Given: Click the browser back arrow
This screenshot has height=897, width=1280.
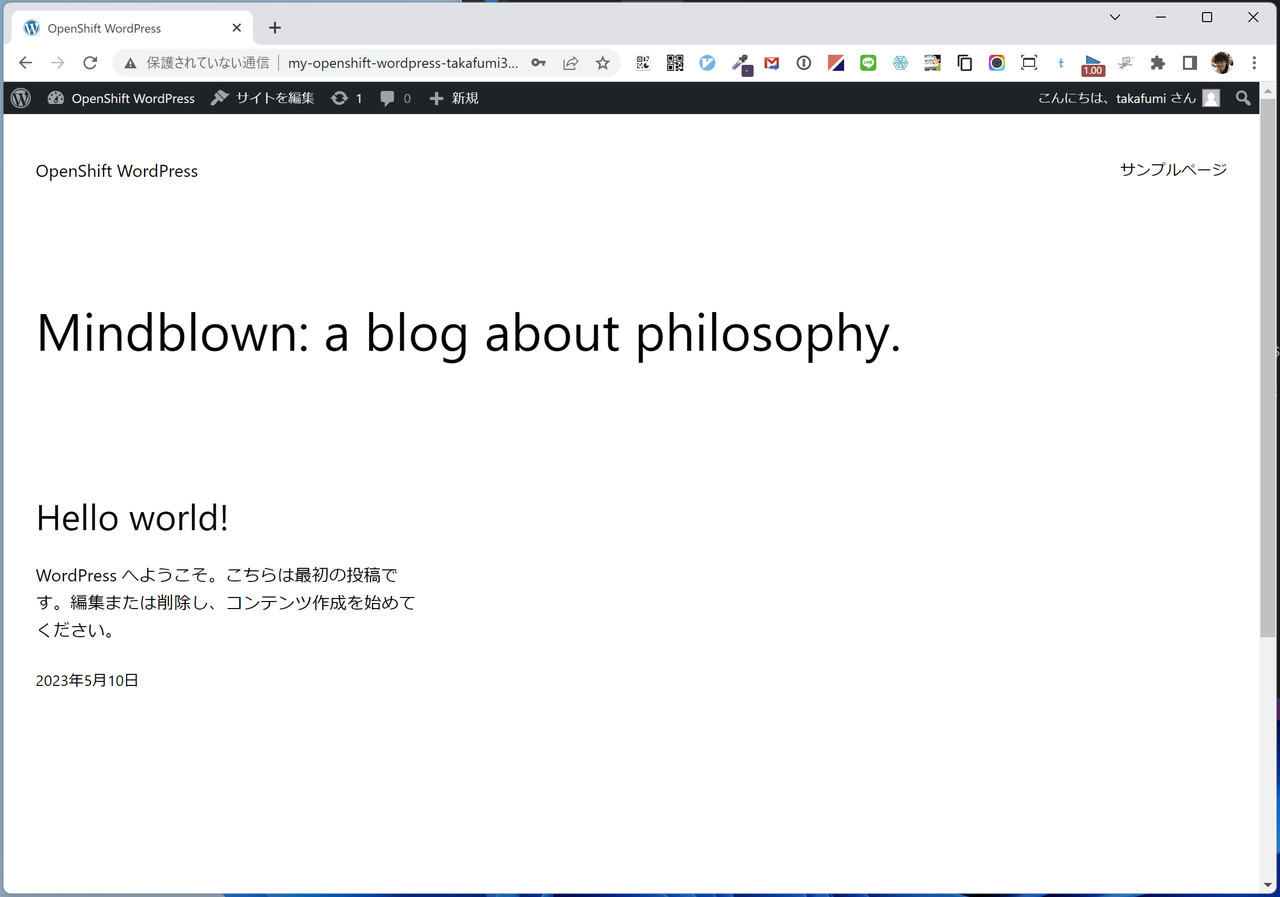Looking at the screenshot, I should click(26, 63).
